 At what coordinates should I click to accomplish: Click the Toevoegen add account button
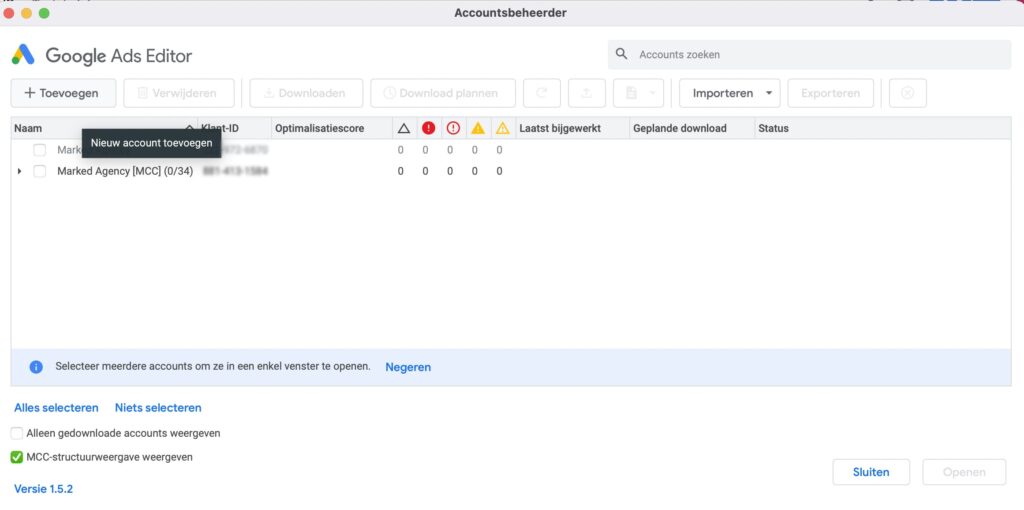coord(63,93)
